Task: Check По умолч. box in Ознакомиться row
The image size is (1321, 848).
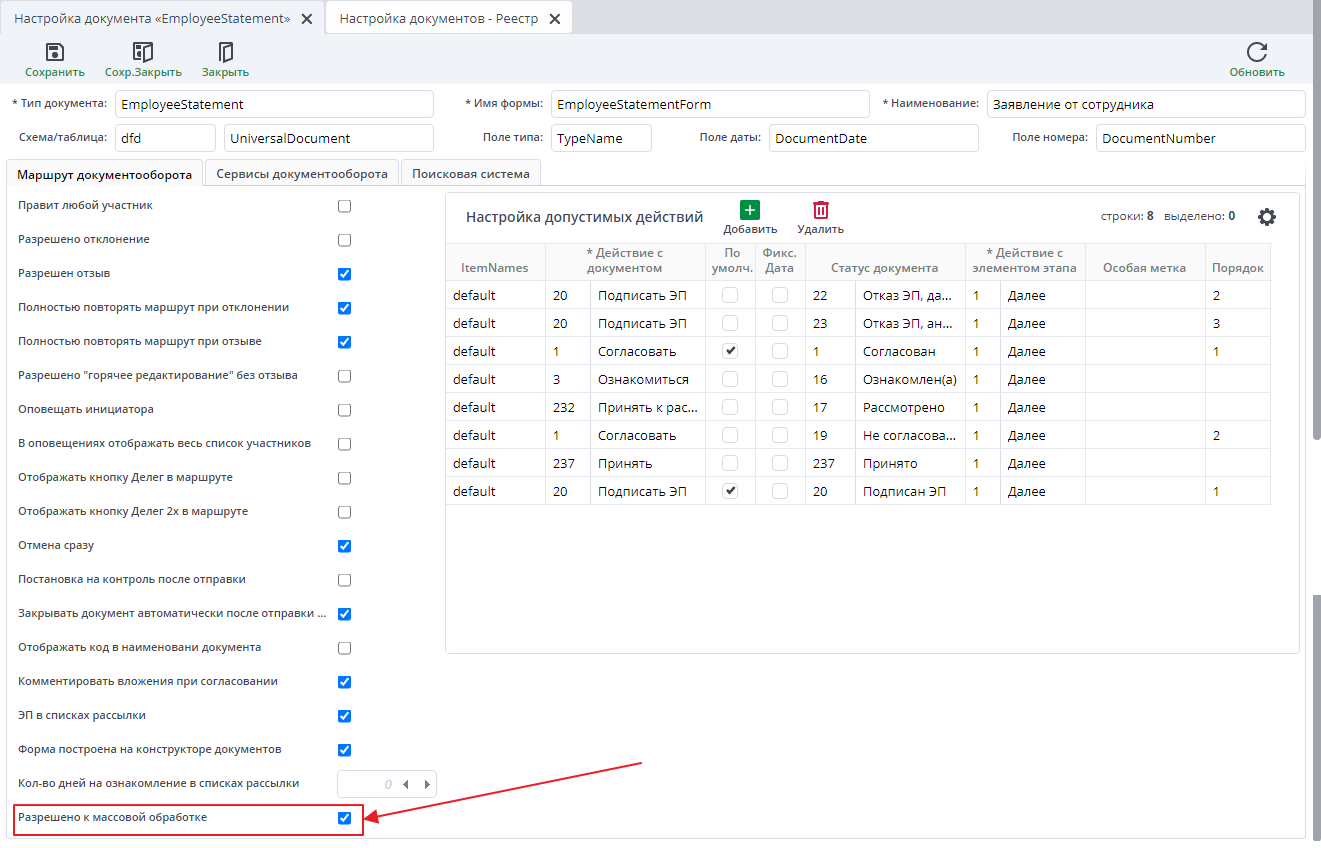Action: point(730,379)
